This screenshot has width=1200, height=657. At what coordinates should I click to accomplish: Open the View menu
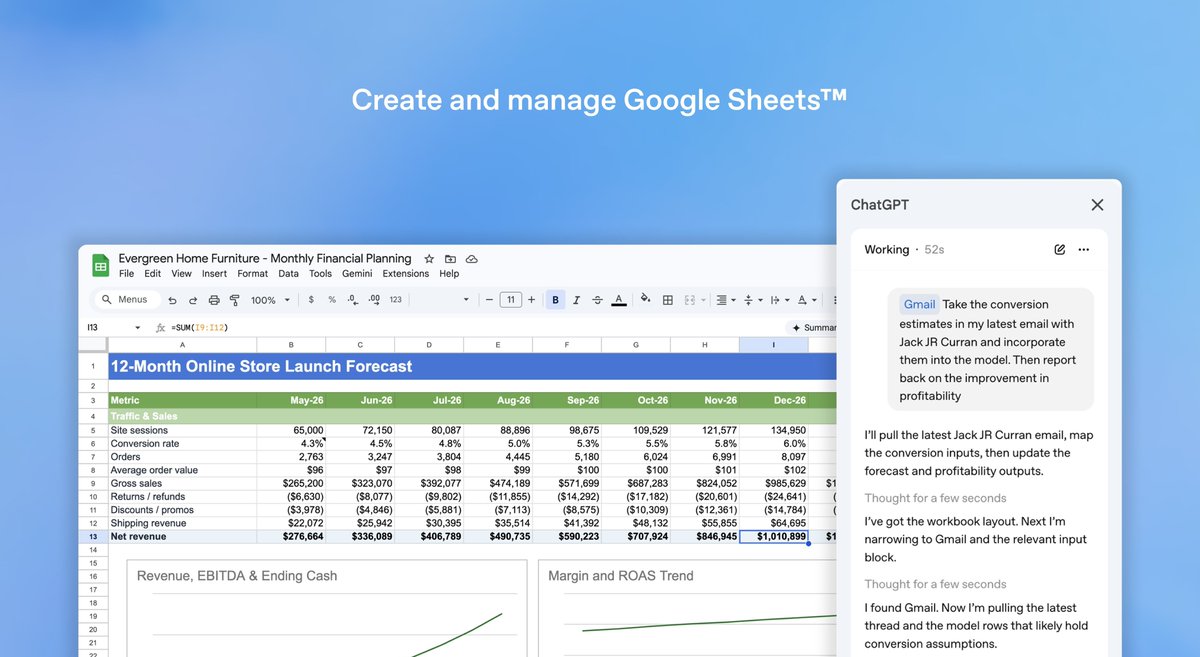coord(181,274)
